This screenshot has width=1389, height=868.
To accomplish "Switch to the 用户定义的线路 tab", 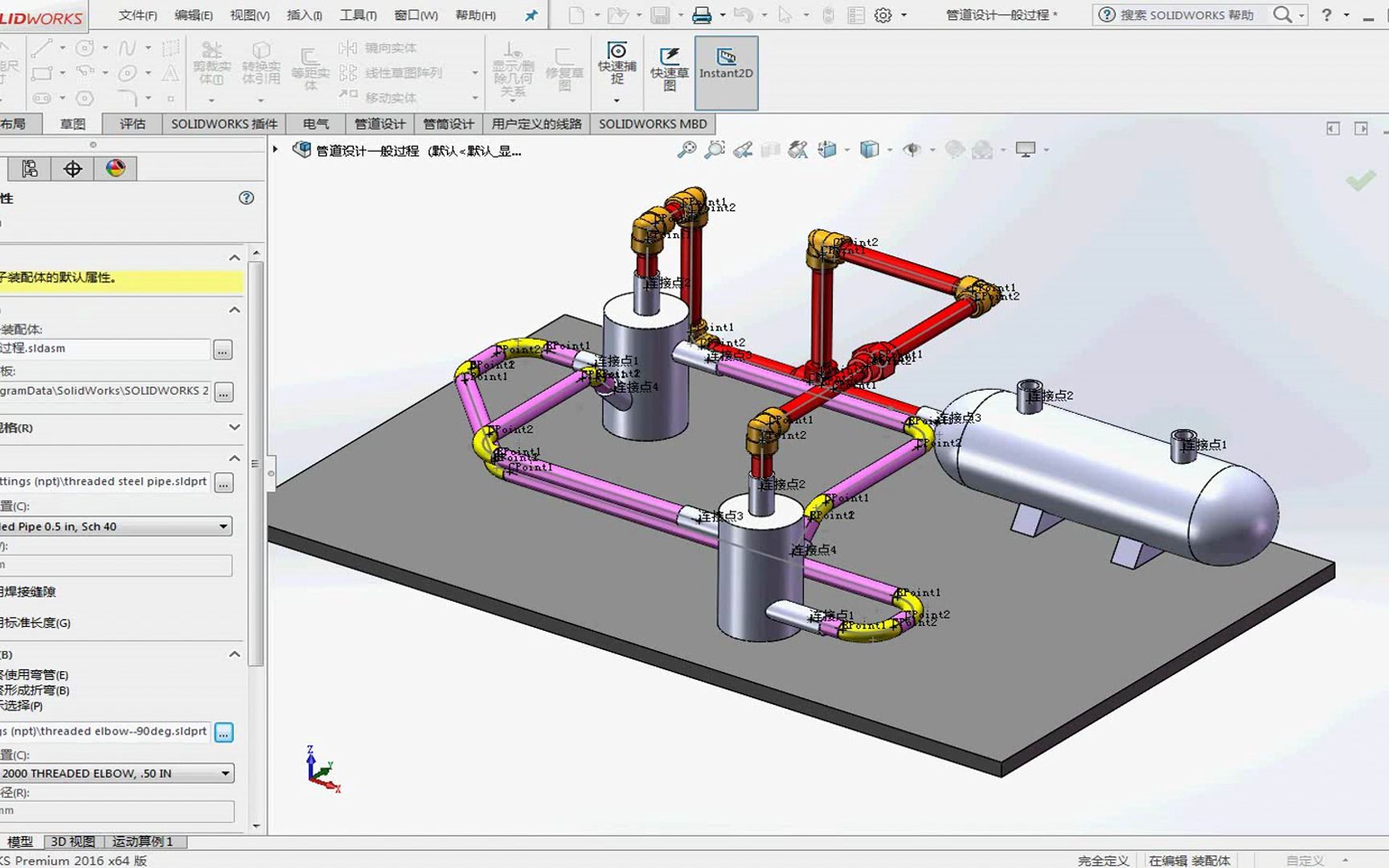I will pyautogui.click(x=536, y=124).
